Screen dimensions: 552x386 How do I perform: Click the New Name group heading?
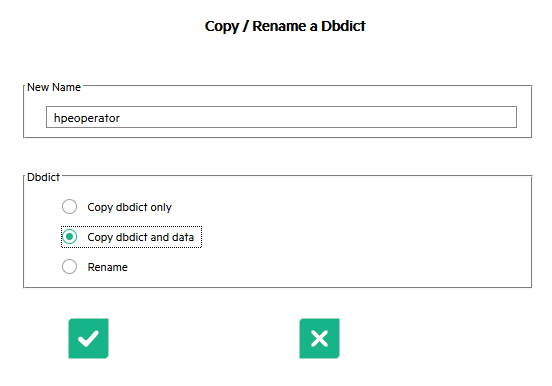point(54,87)
